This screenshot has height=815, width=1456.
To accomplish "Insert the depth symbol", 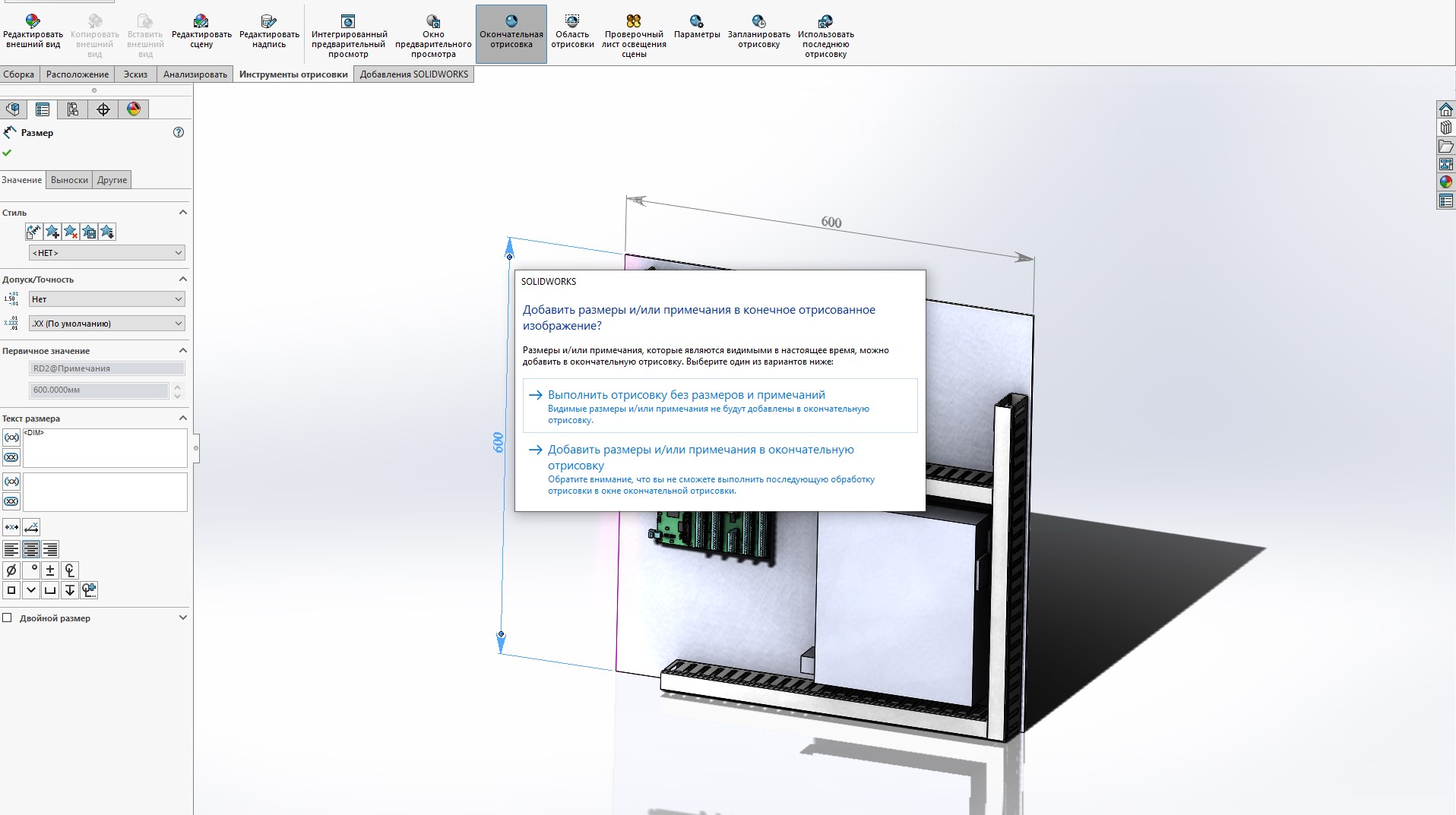I will click(x=70, y=590).
